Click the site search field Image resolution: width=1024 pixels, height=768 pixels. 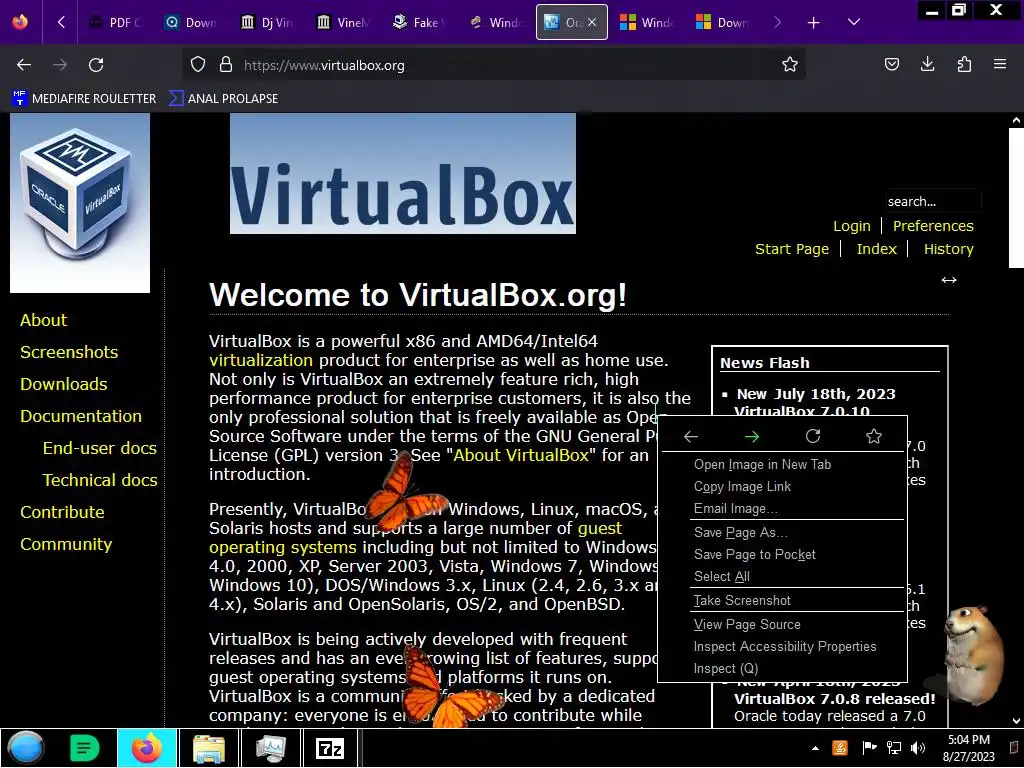[x=933, y=201]
